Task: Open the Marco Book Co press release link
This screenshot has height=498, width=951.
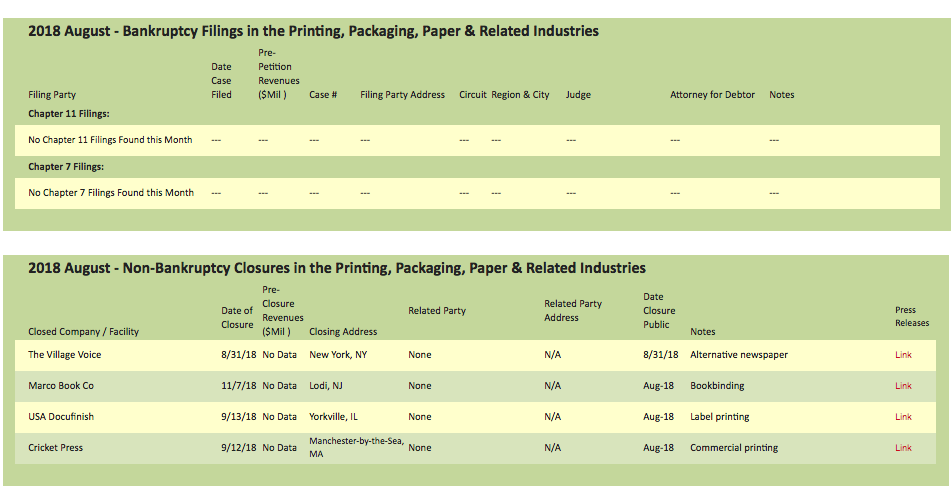Action: [903, 386]
